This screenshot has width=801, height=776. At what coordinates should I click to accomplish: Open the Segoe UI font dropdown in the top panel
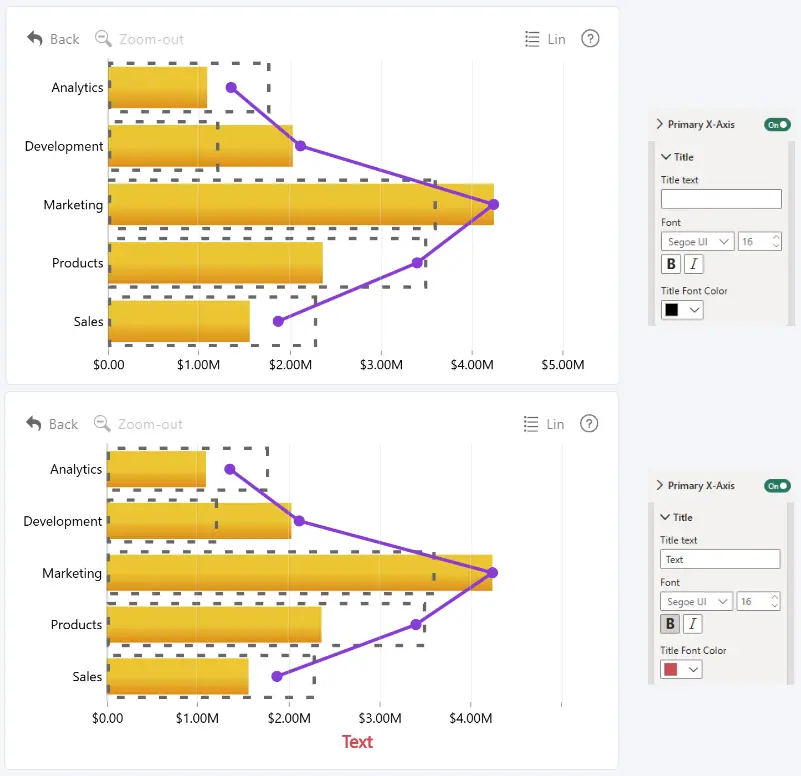(x=698, y=242)
